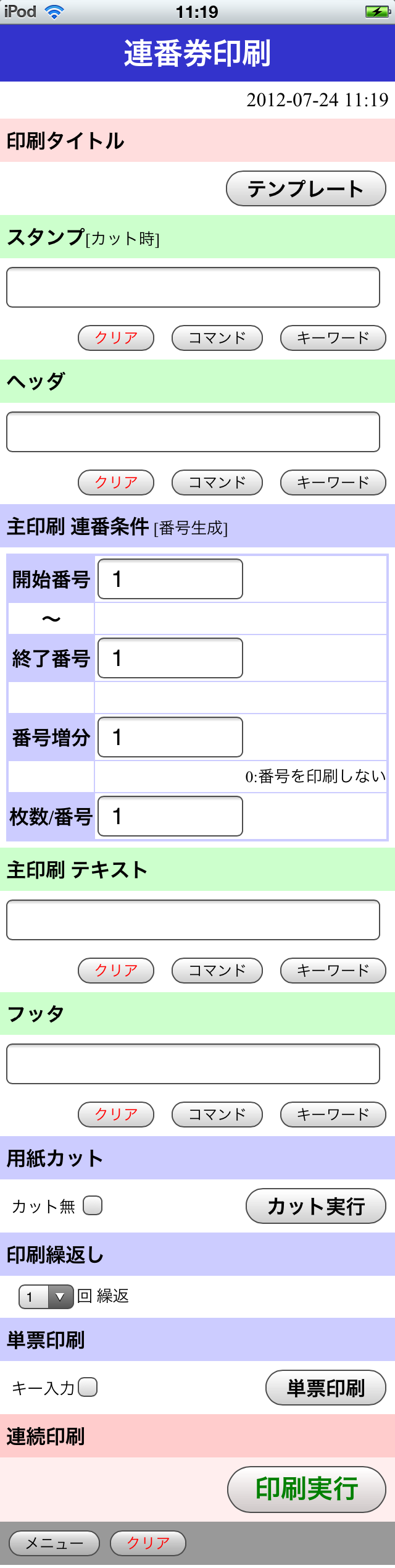Open コマンド for the ヘッダ section
The width and height of the screenshot is (395, 1568).
(x=217, y=483)
